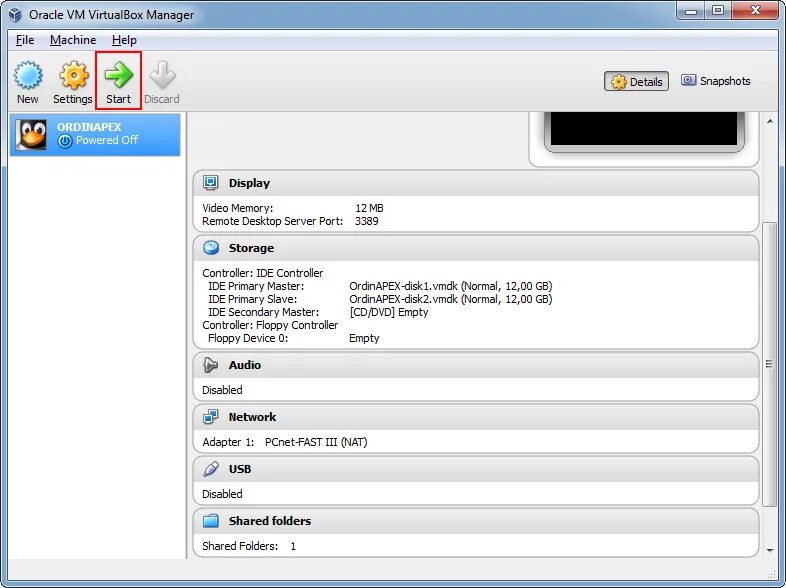Click the Shared Folders: 1 count
This screenshot has width=786, height=588.
tap(293, 546)
